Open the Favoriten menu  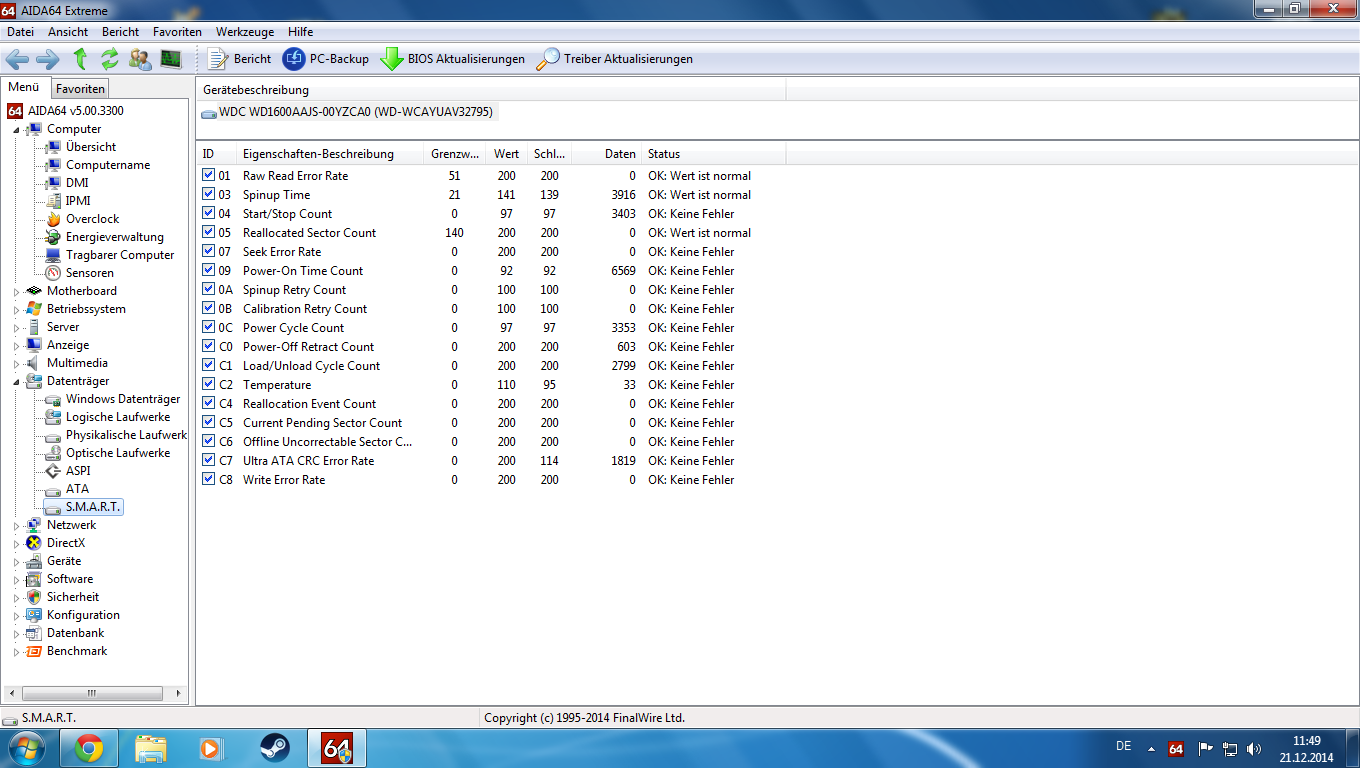[177, 32]
